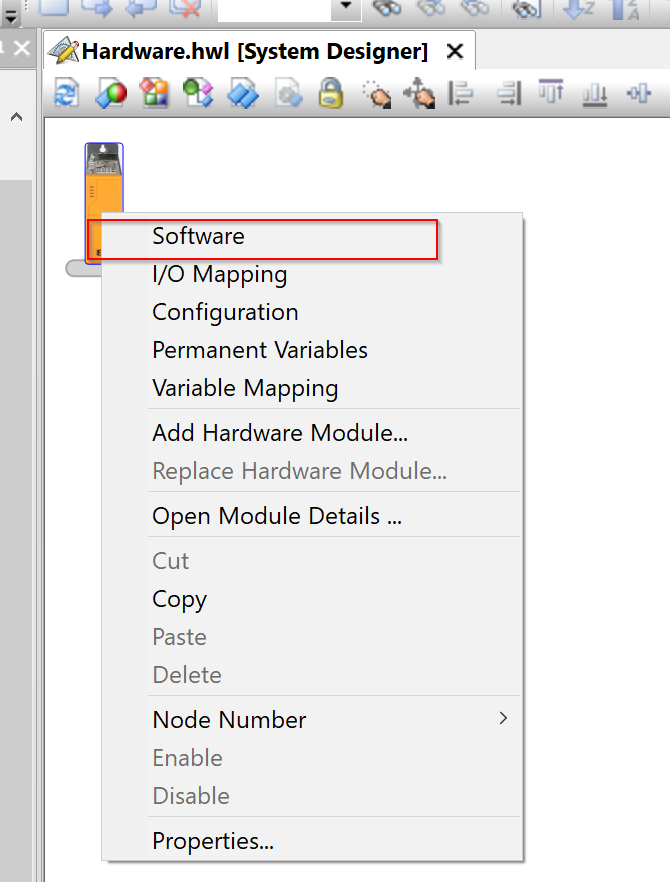Select the orange controller module in designer

click(104, 177)
